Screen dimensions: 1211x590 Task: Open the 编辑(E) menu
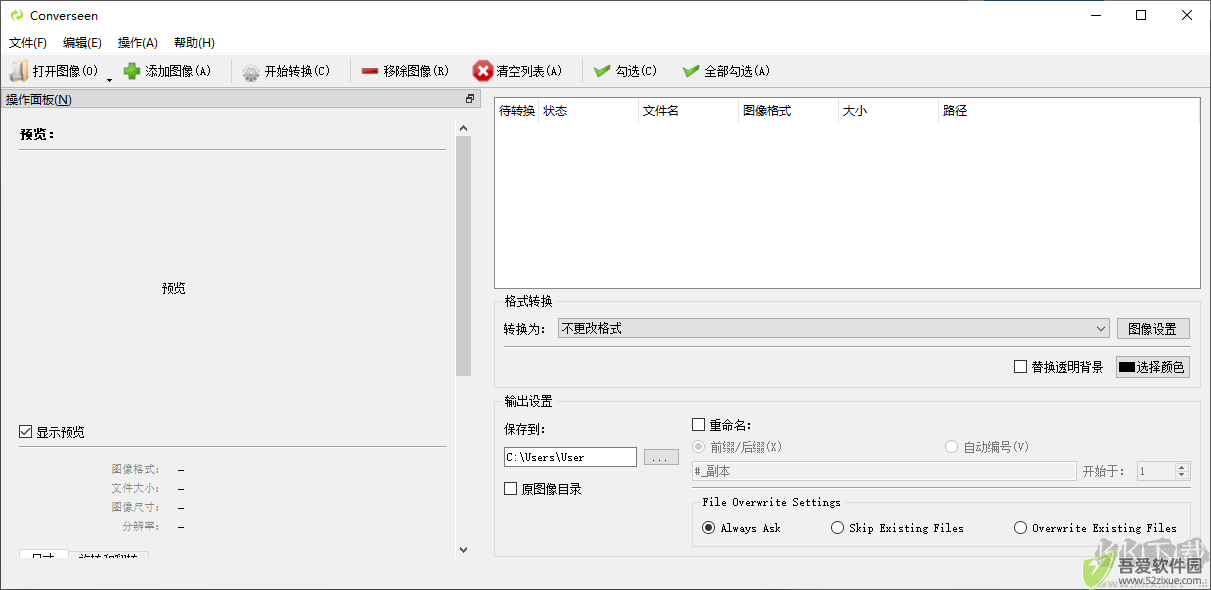tap(82, 43)
